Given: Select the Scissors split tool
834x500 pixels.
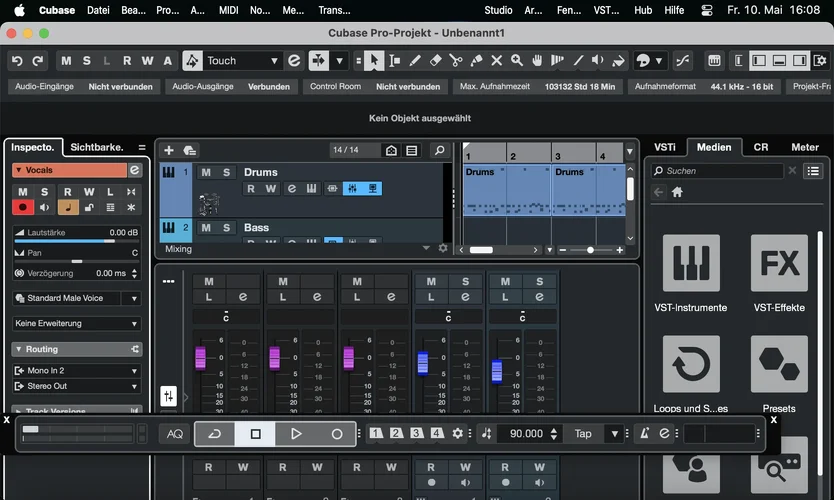Looking at the screenshot, I should click(x=456, y=61).
